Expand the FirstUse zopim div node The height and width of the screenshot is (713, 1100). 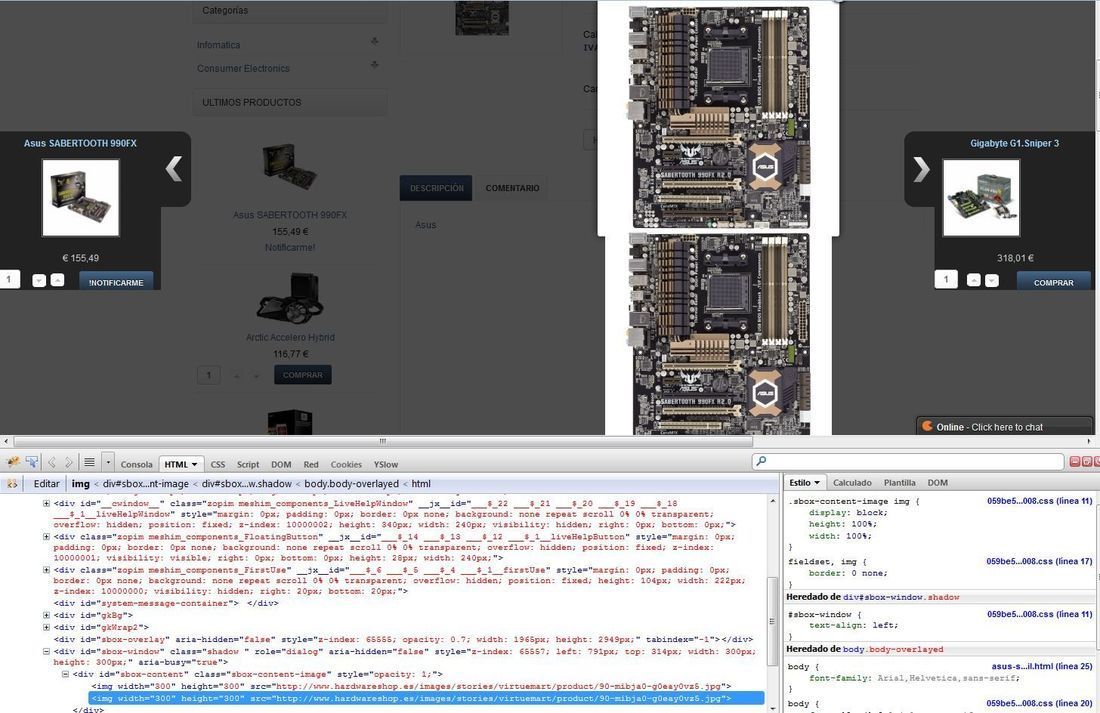(x=46, y=570)
